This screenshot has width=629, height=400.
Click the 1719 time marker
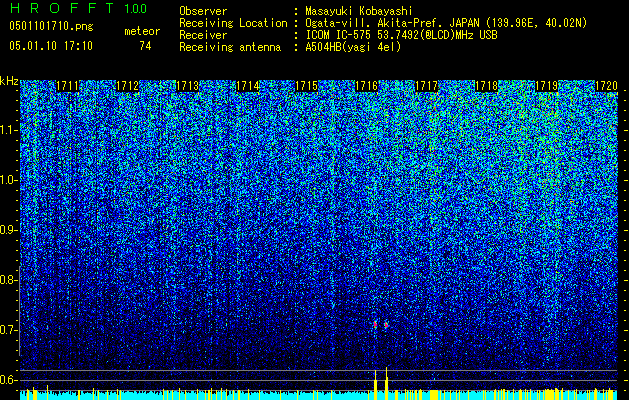click(546, 86)
